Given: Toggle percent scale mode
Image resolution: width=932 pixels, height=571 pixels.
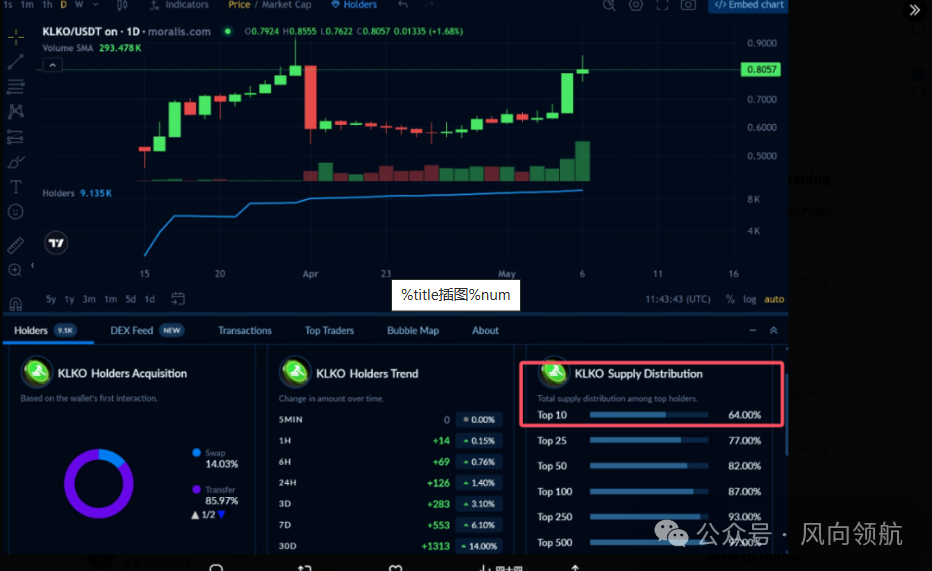Looking at the screenshot, I should click(730, 299).
